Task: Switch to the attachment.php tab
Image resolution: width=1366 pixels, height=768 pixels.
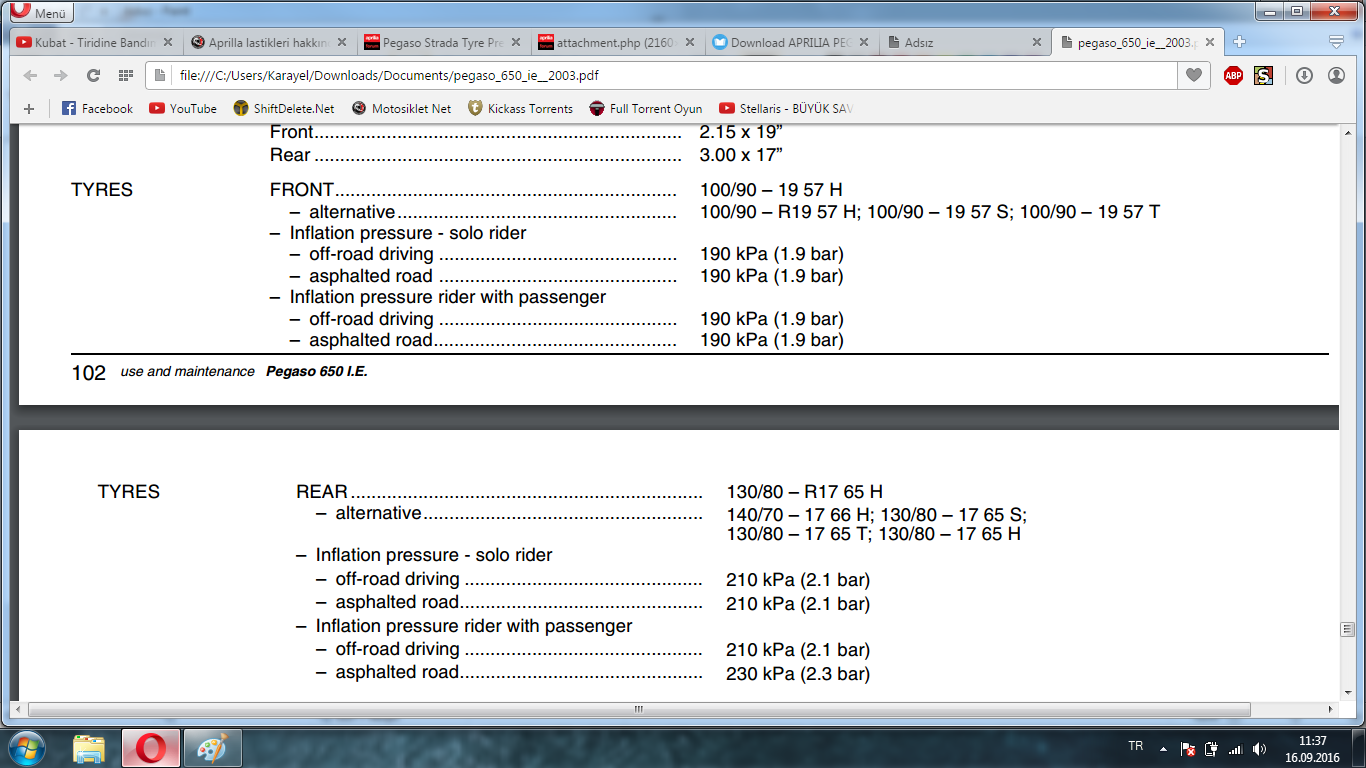Action: click(617, 43)
